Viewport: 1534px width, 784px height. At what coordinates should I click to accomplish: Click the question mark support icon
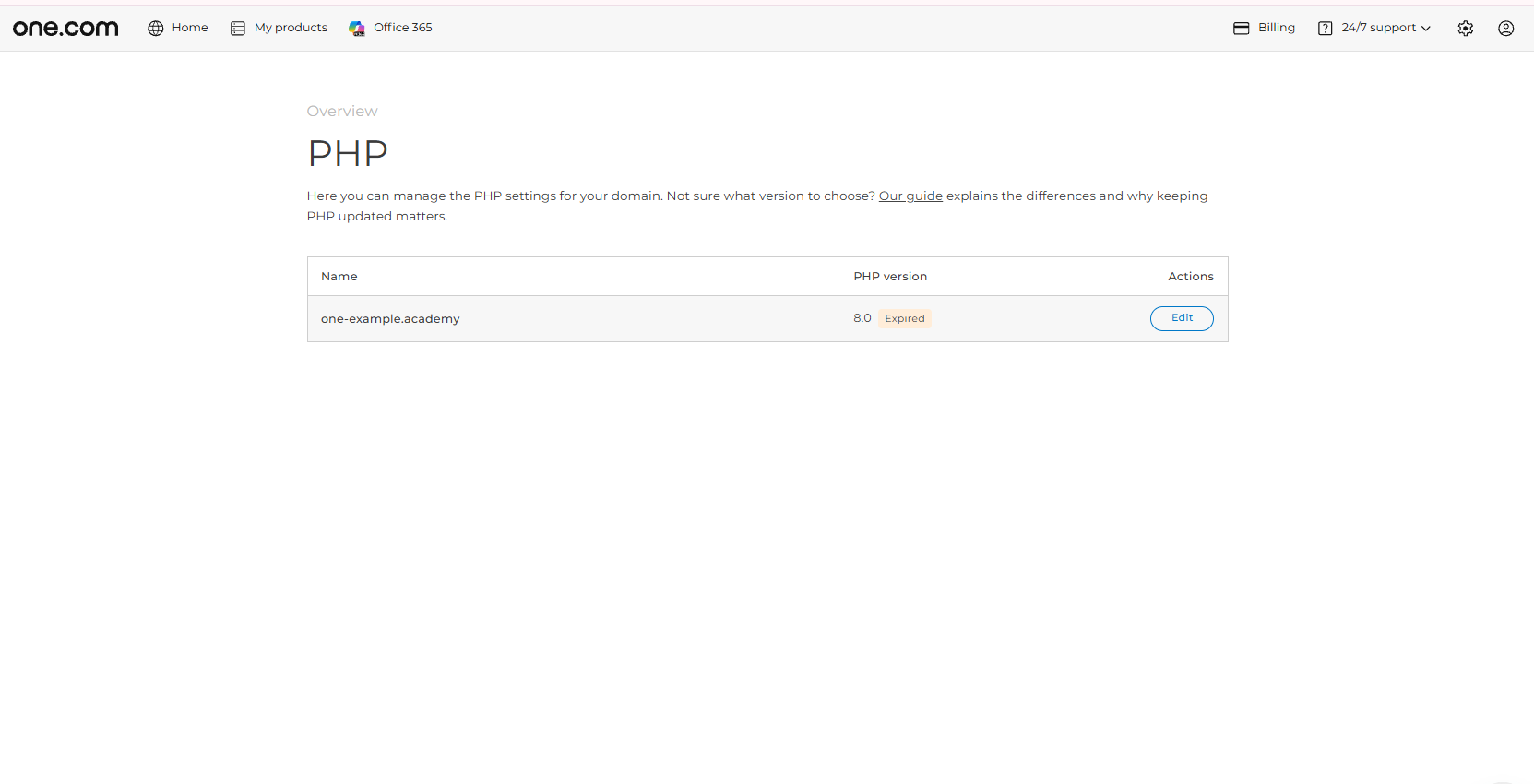1326,28
